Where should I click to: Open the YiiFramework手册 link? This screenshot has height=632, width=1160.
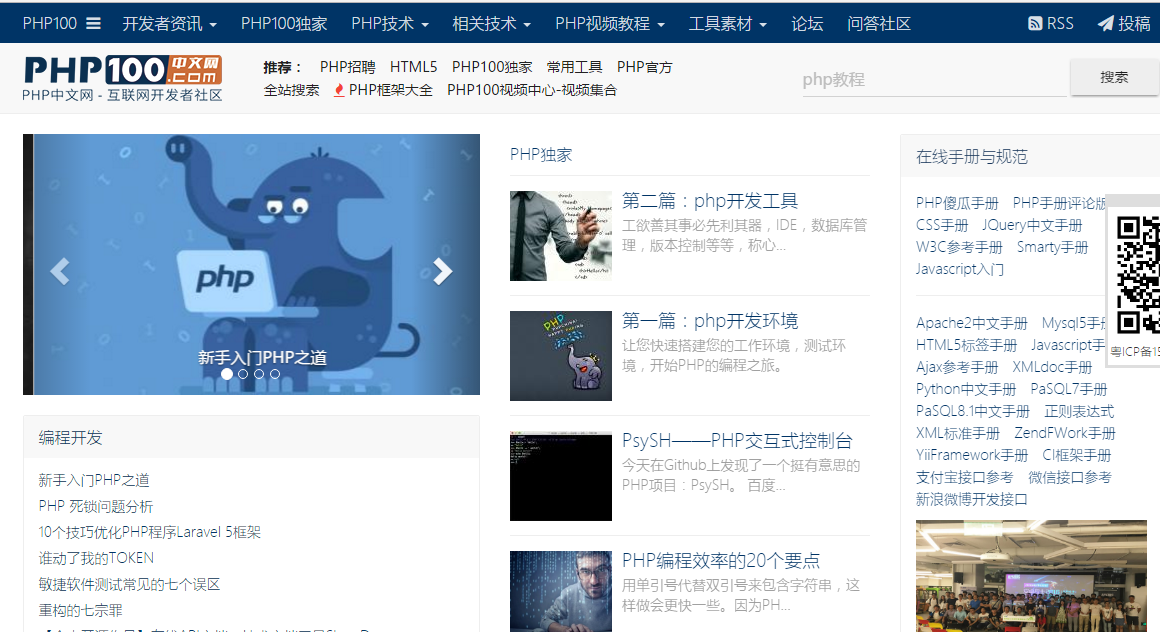(972, 455)
